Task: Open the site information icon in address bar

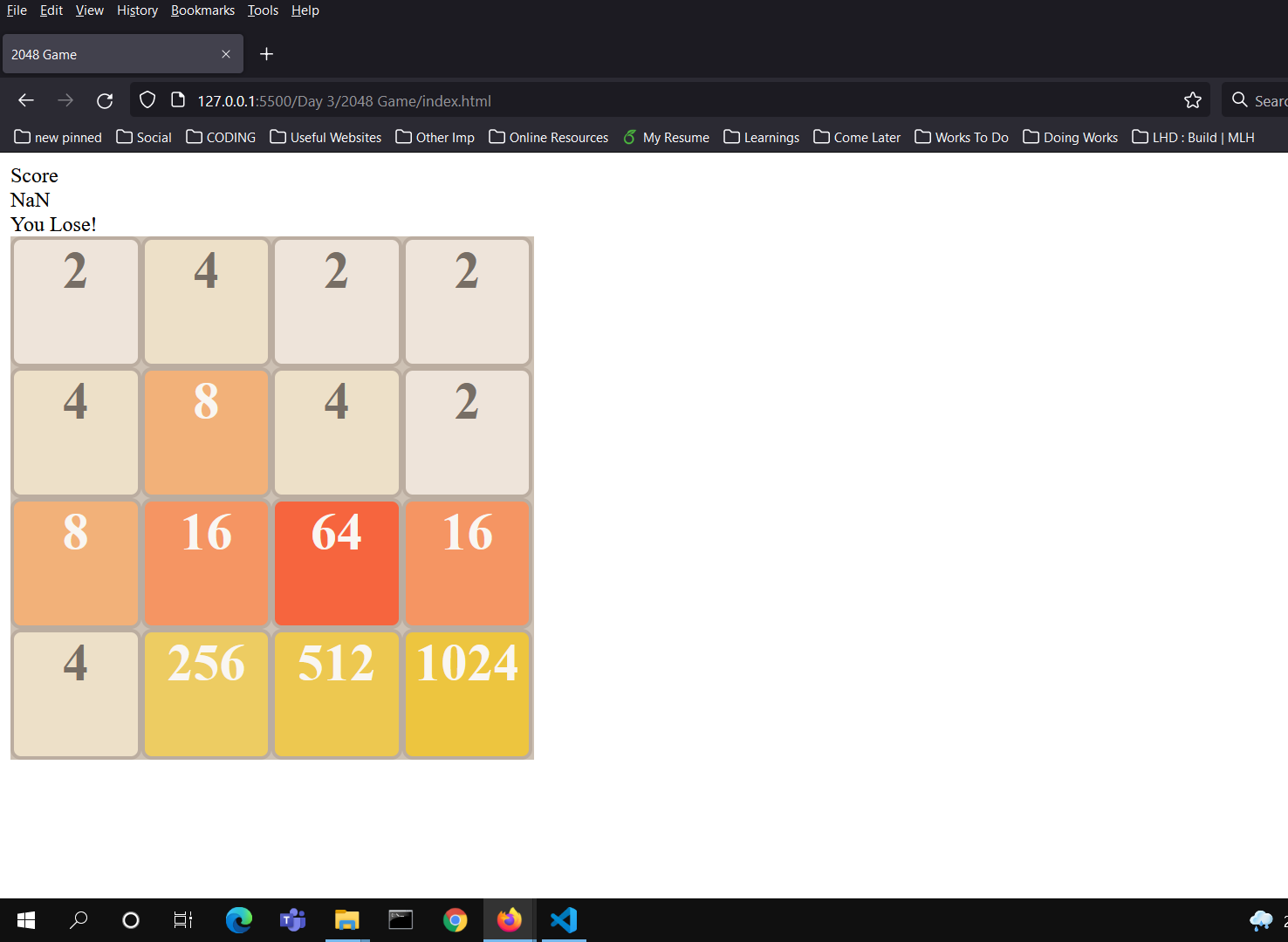Action: [178, 99]
